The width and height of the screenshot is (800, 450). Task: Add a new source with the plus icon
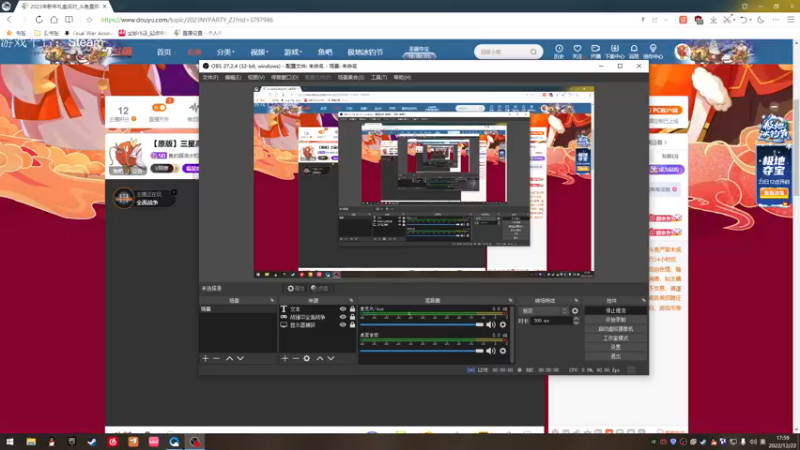[x=285, y=359]
